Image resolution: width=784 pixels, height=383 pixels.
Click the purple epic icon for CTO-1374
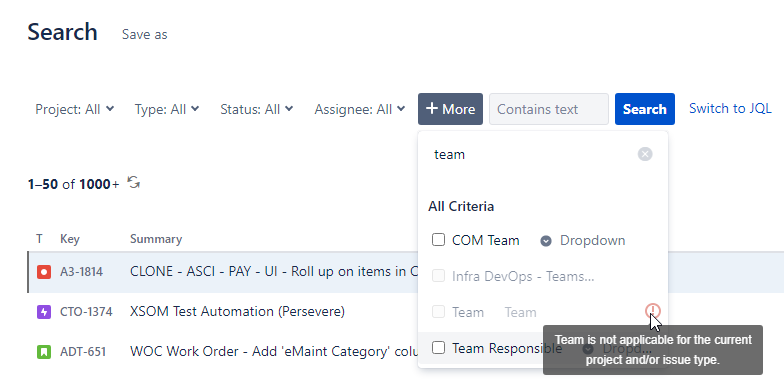44,312
